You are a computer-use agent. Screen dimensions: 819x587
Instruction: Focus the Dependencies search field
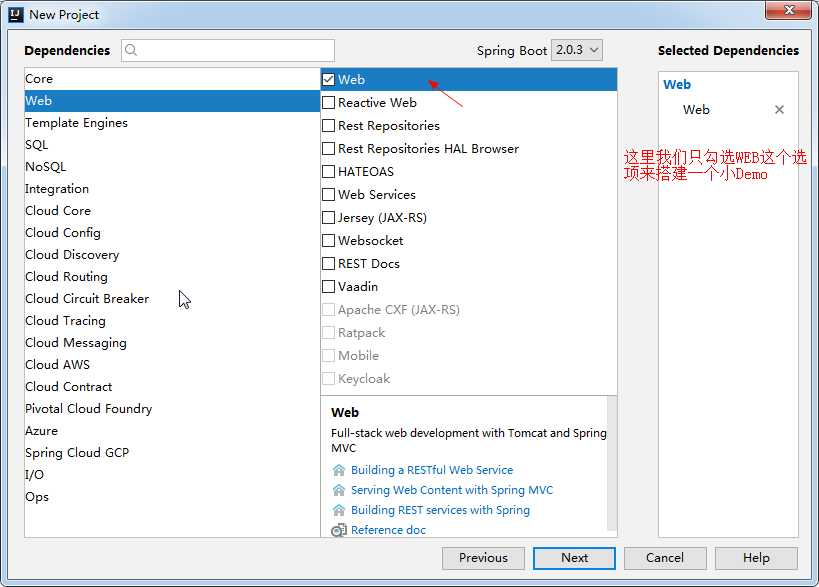point(228,50)
